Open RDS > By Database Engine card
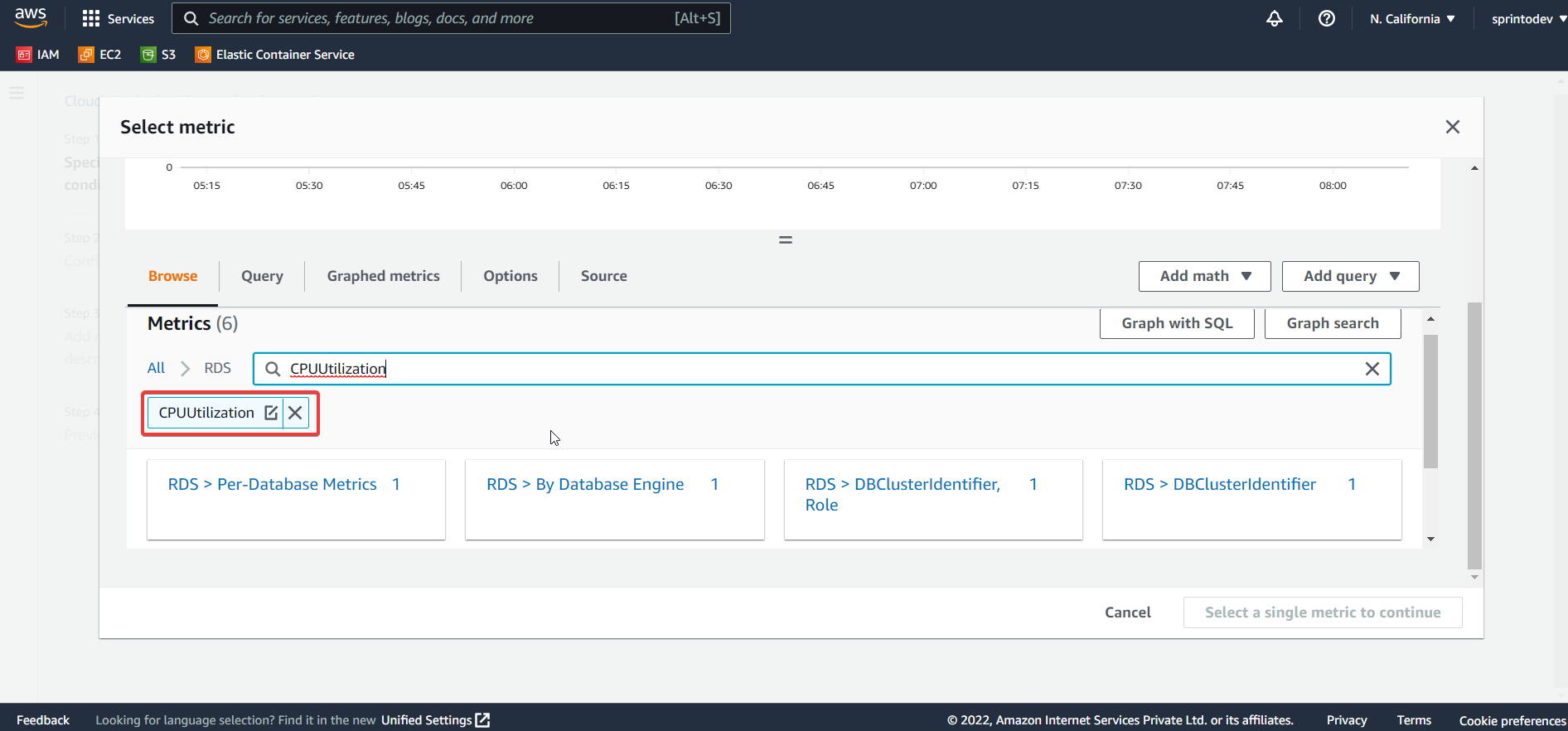Image resolution: width=1568 pixels, height=731 pixels. (x=615, y=500)
